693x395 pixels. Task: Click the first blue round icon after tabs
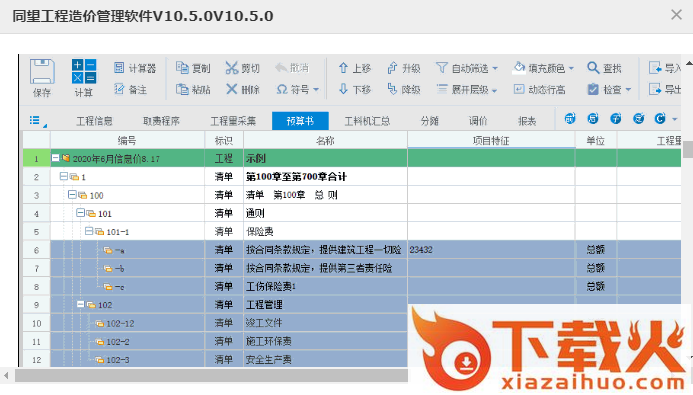point(570,118)
